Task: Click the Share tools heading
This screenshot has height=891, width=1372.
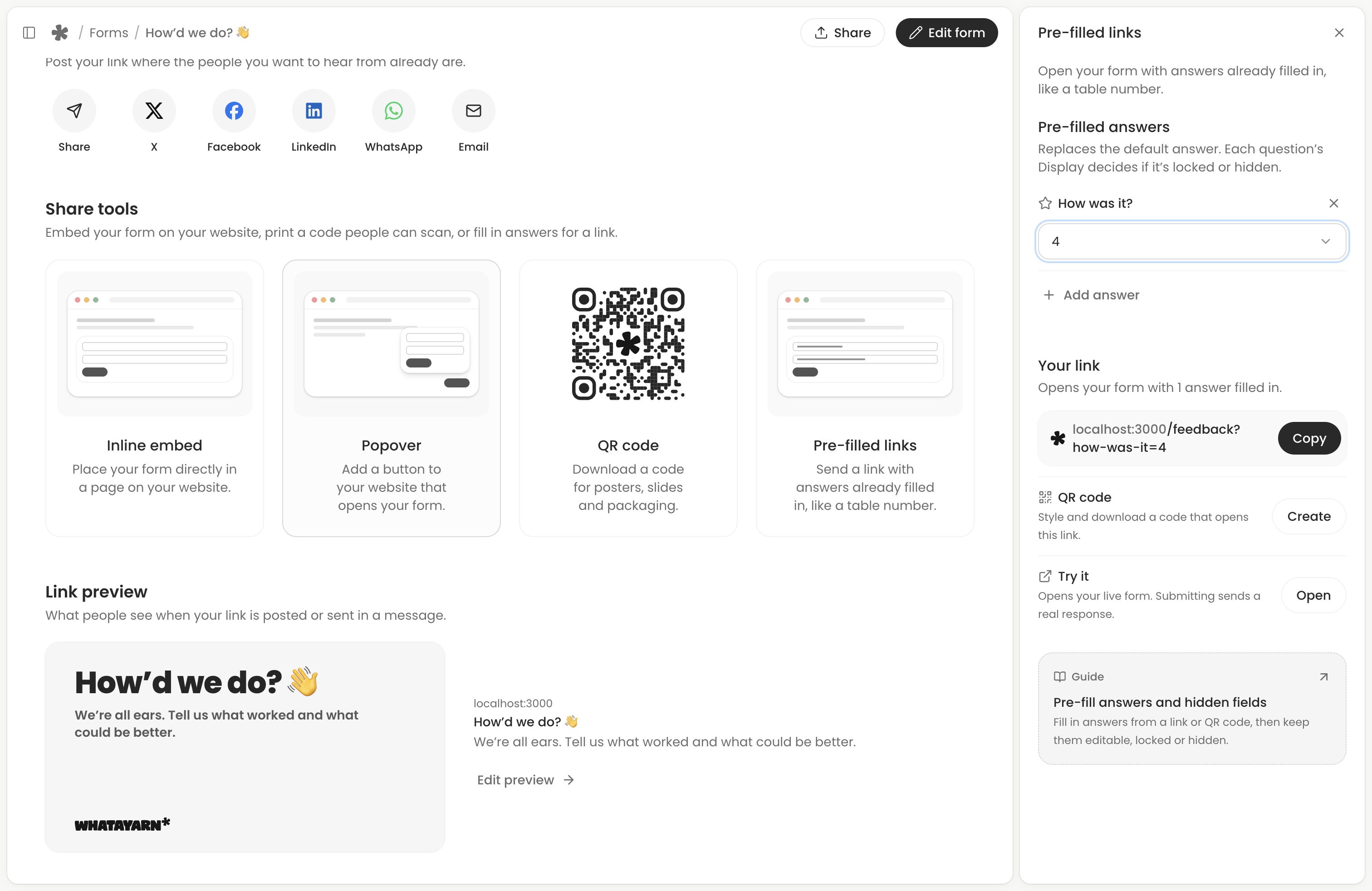Action: [92, 209]
